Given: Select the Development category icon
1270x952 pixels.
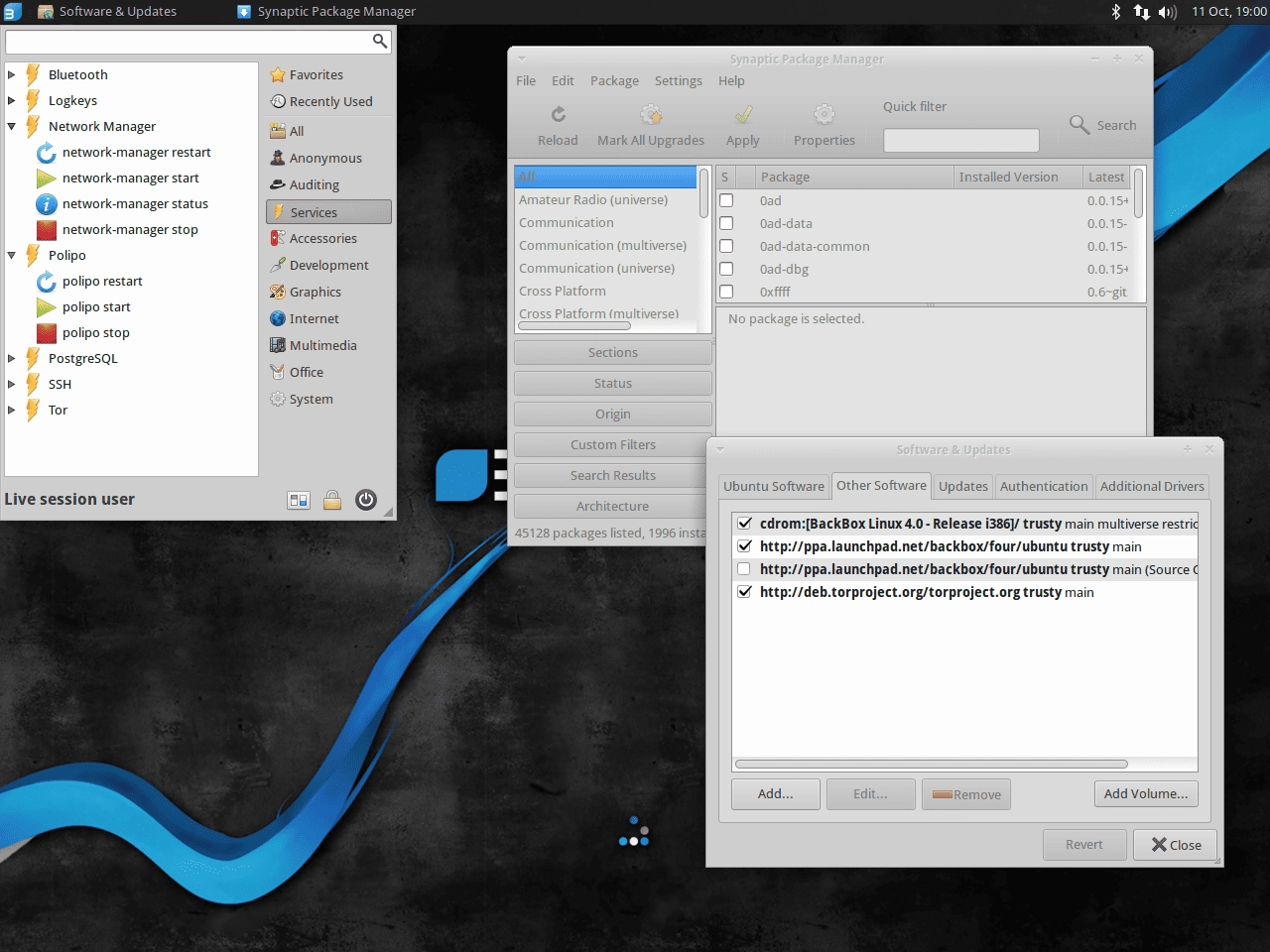Looking at the screenshot, I should click(278, 265).
